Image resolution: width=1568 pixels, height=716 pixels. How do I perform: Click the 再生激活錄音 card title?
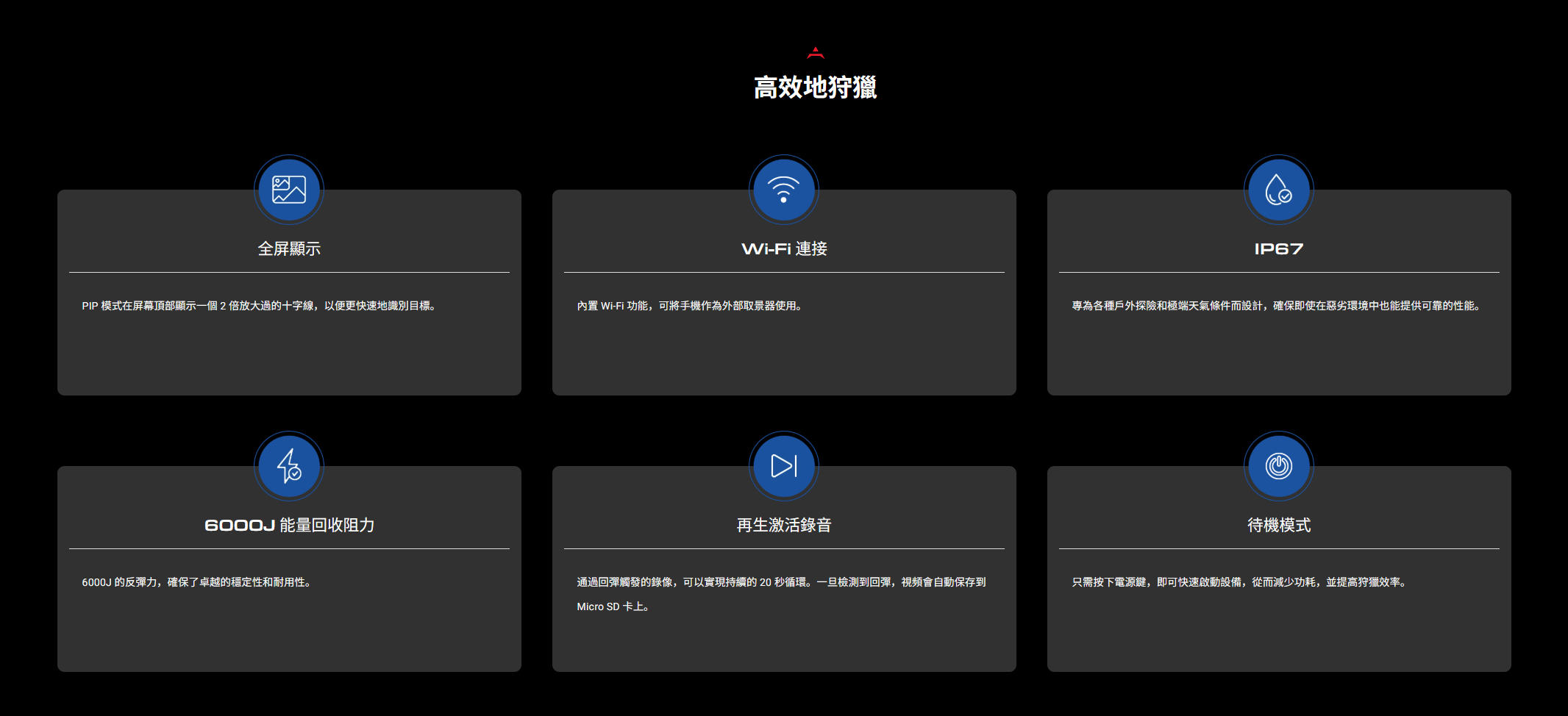click(x=784, y=526)
